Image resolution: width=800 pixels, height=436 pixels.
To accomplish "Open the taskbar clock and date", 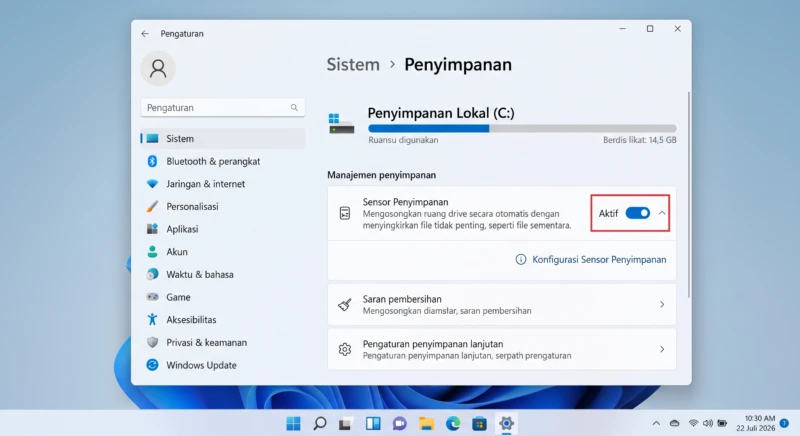I will click(756, 423).
